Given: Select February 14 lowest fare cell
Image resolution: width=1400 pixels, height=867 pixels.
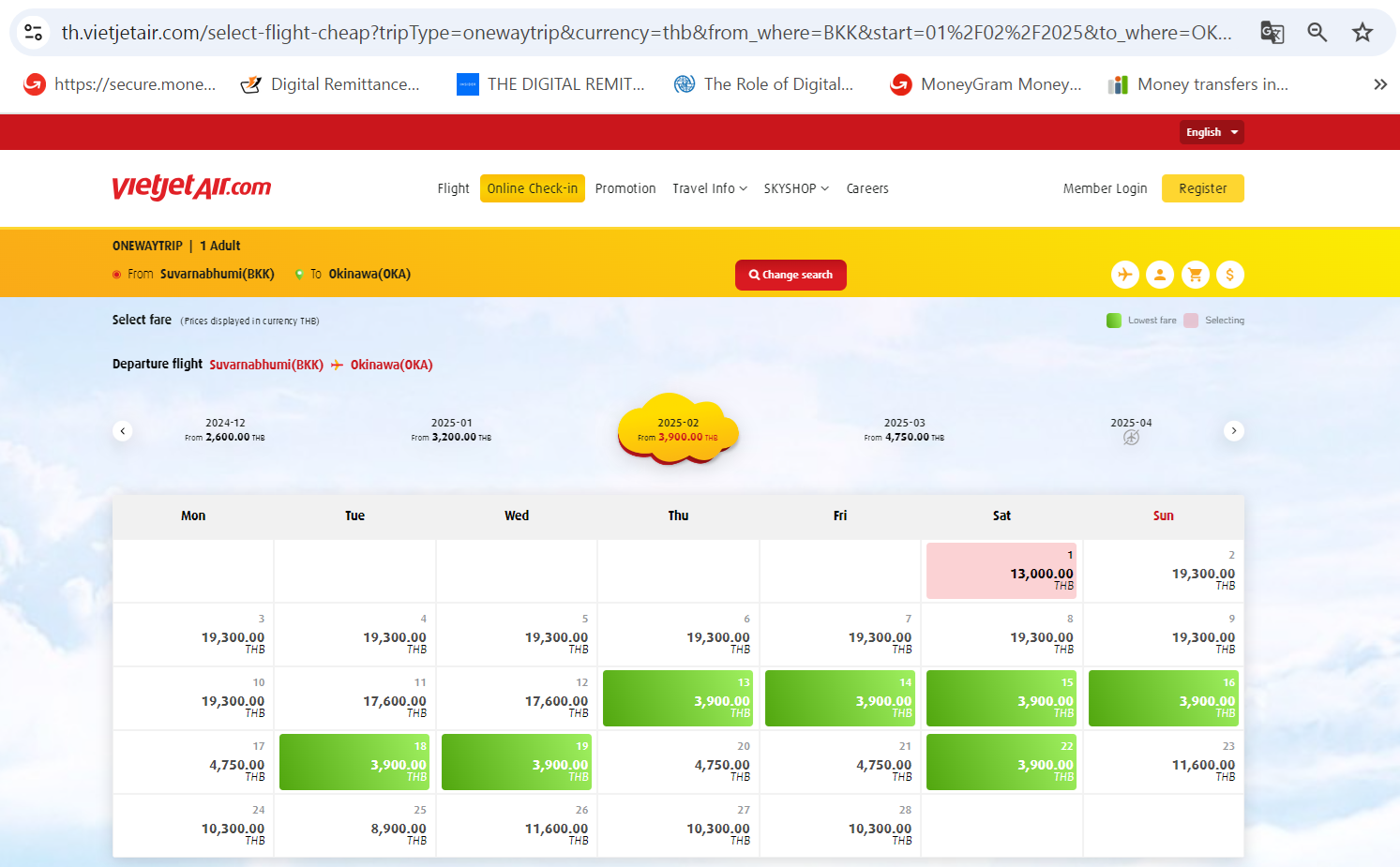Looking at the screenshot, I should pos(840,698).
